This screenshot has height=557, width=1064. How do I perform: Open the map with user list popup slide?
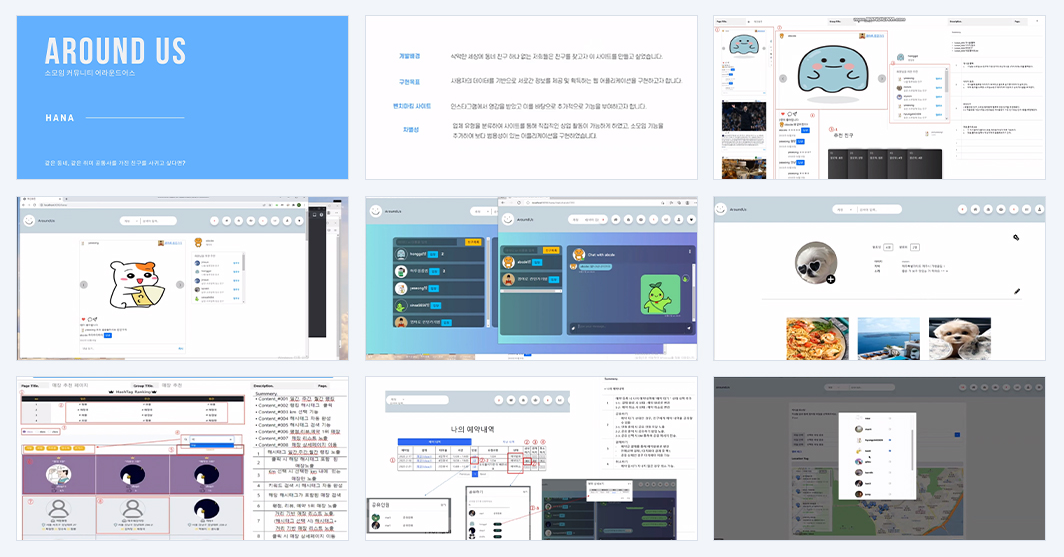coord(879,459)
